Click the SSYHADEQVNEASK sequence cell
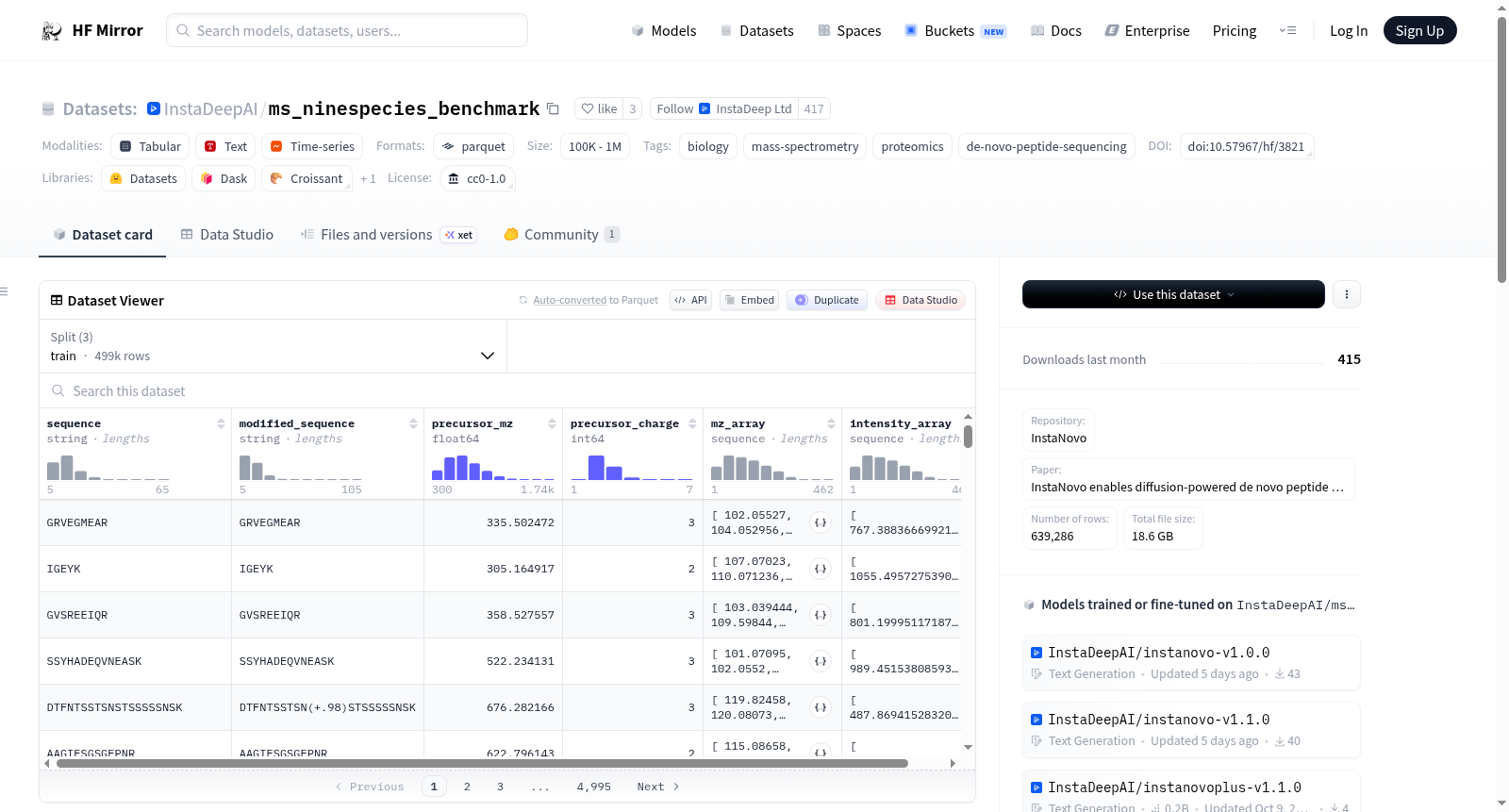This screenshot has width=1509, height=812. point(136,661)
